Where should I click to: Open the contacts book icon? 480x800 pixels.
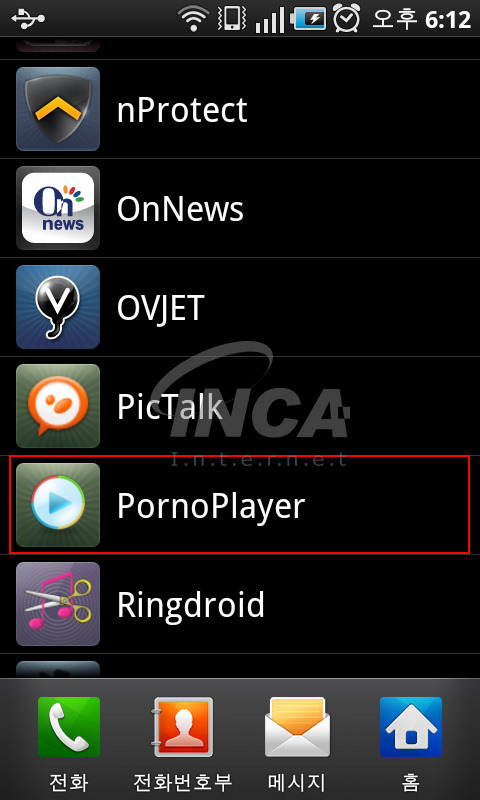[183, 727]
